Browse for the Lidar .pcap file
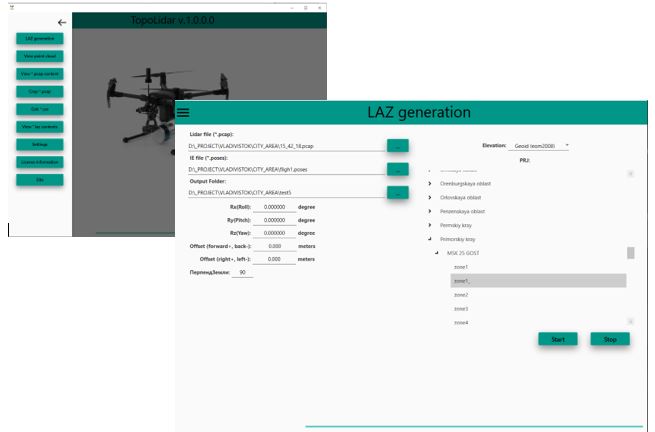The height and width of the screenshot is (432, 655). tap(398, 146)
